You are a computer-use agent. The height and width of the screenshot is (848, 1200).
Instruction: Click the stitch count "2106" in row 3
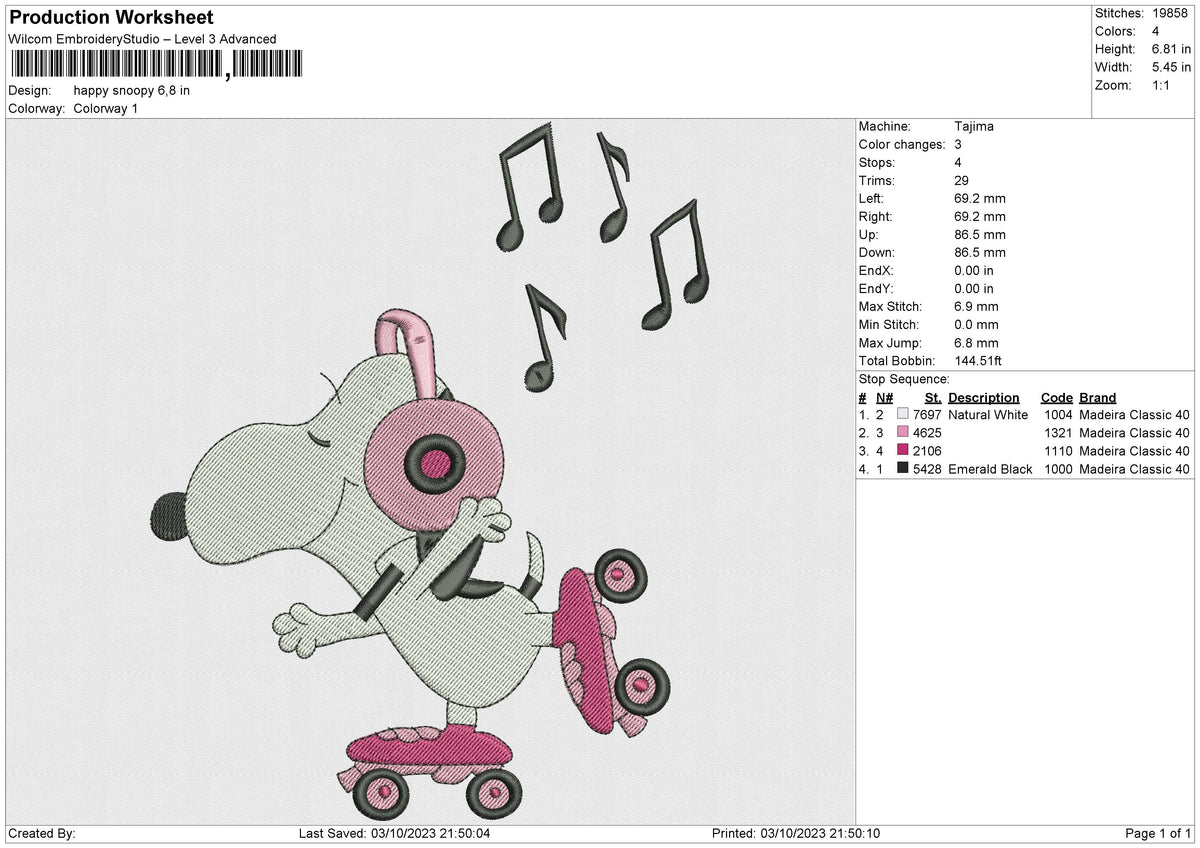tap(928, 450)
